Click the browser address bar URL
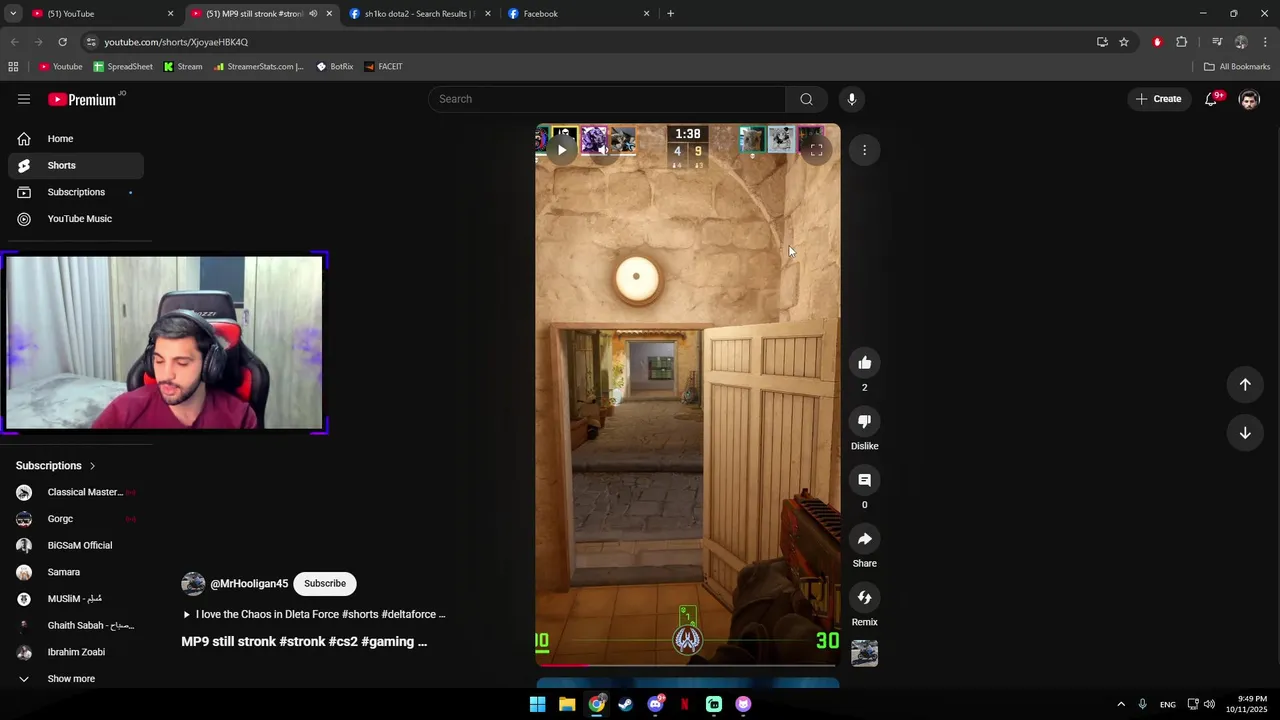The width and height of the screenshot is (1280, 720). tap(176, 42)
